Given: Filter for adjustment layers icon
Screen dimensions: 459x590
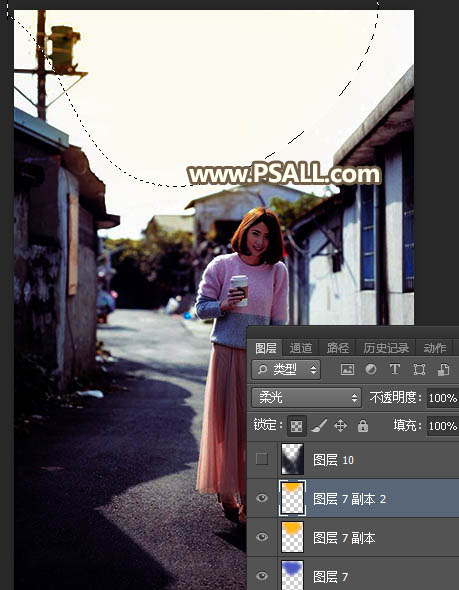Looking at the screenshot, I should click(371, 370).
